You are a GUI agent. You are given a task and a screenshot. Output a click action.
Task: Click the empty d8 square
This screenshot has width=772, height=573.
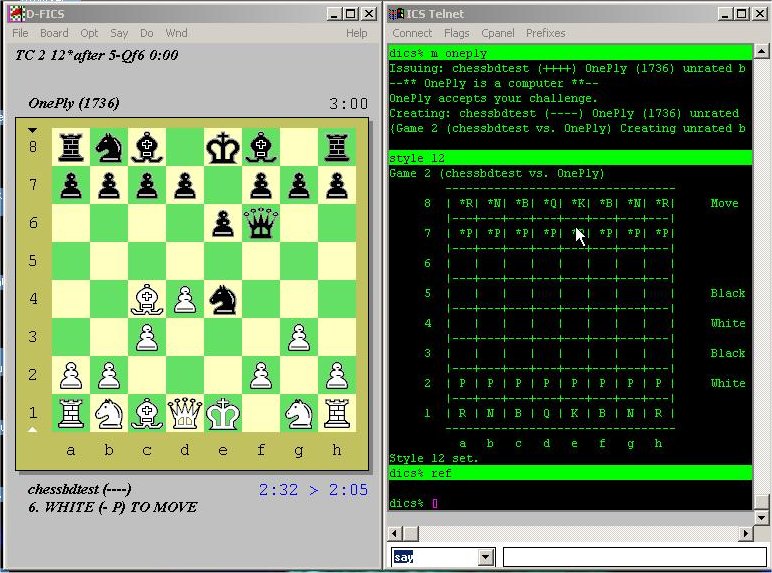tap(185, 147)
